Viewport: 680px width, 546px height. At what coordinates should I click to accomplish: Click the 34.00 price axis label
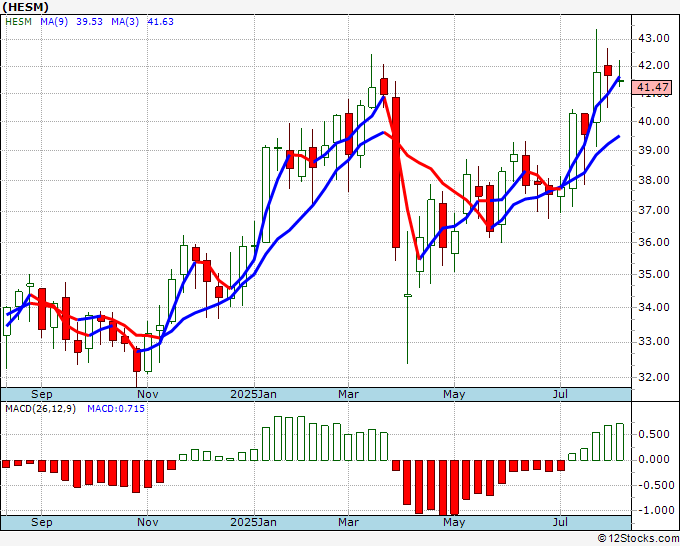(654, 307)
